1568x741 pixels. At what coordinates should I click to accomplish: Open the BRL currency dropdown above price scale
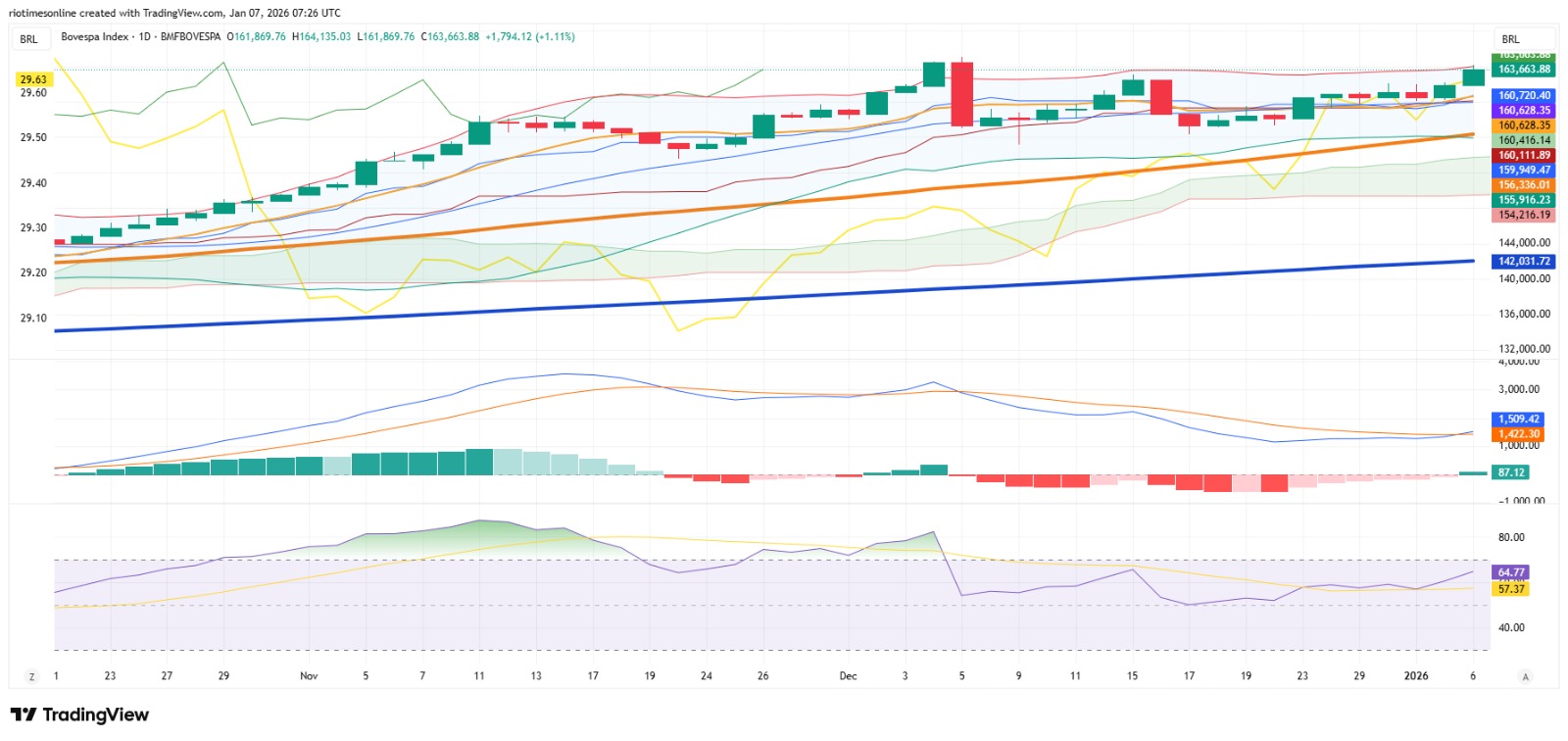click(1523, 39)
